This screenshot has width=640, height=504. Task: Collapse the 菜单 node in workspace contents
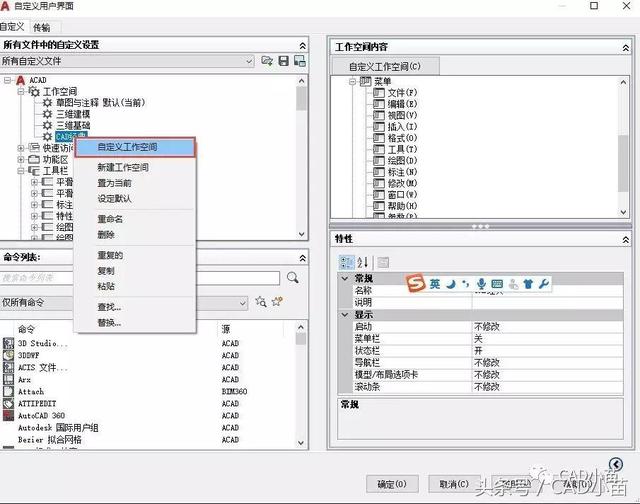pyautogui.click(x=352, y=82)
